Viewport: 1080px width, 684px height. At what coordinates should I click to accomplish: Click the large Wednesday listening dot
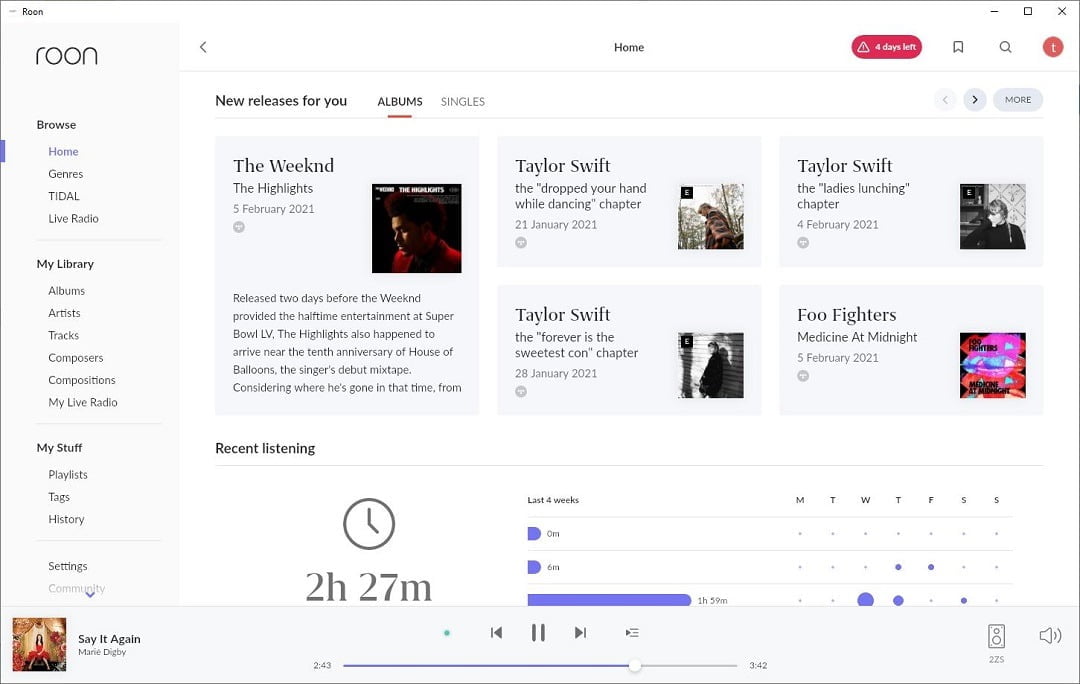click(x=865, y=600)
